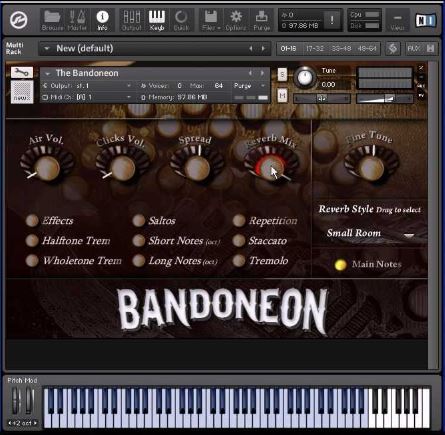Load next instrument arrow for The Bandoneon
Viewport: 445px width, 435px height.
click(x=262, y=73)
